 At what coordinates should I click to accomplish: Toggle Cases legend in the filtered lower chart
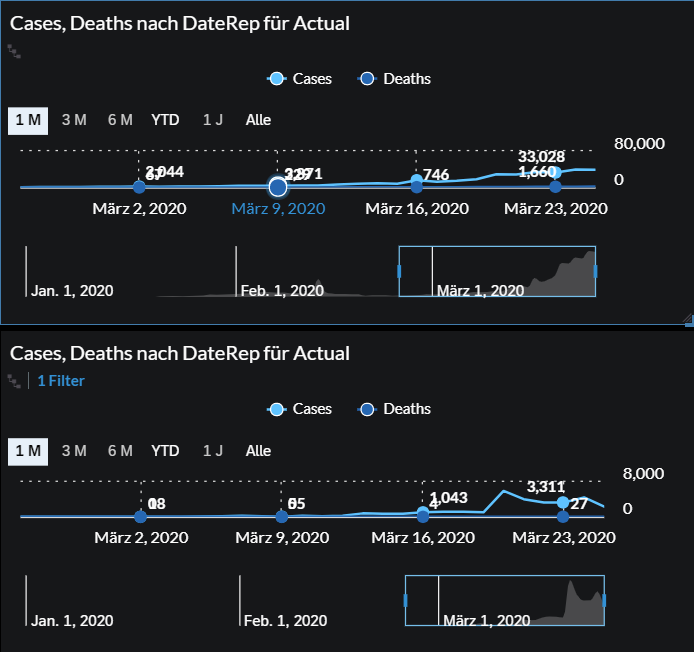(x=301, y=409)
